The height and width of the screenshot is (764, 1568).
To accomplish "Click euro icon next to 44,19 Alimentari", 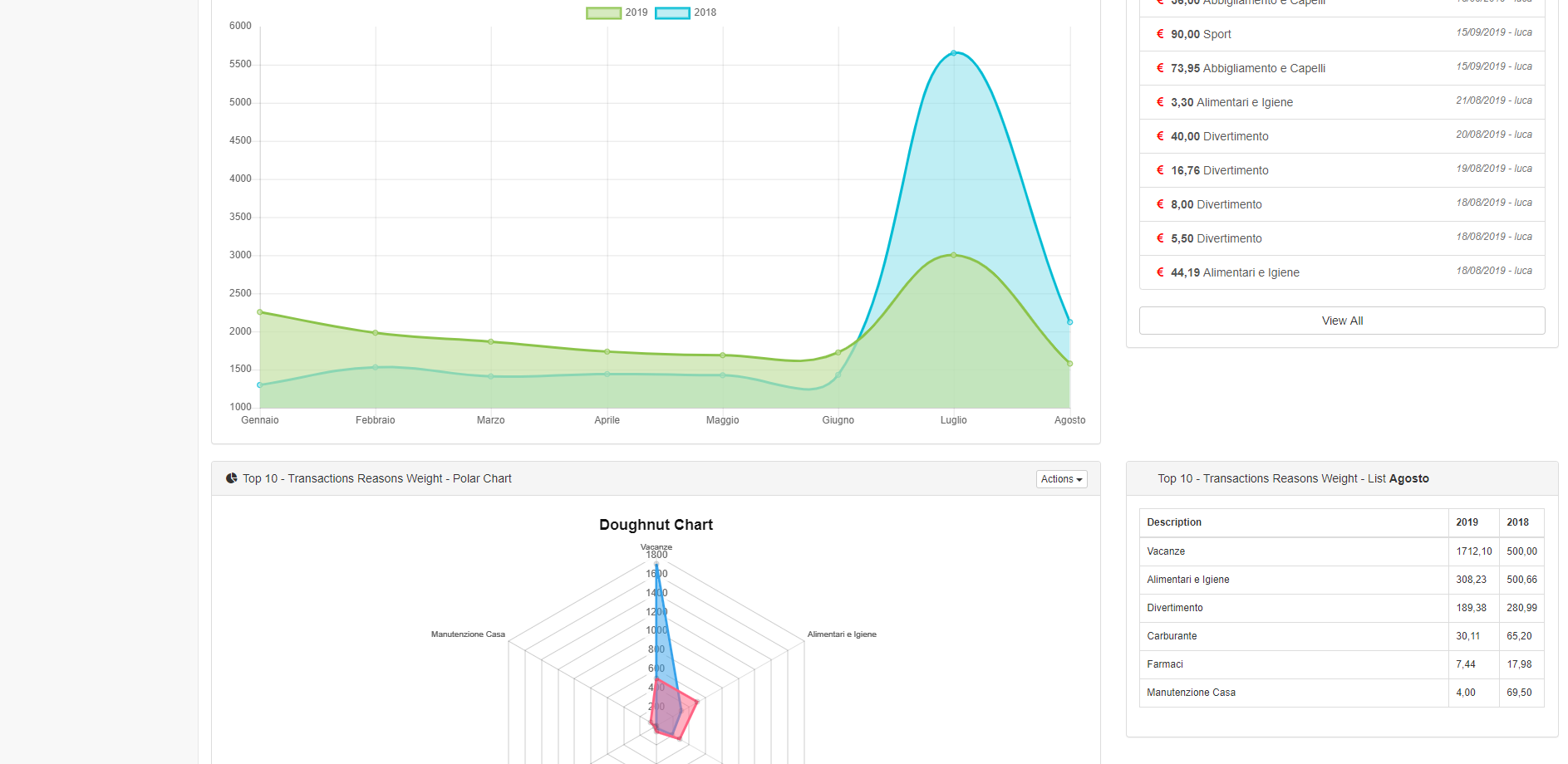I will coord(1160,272).
